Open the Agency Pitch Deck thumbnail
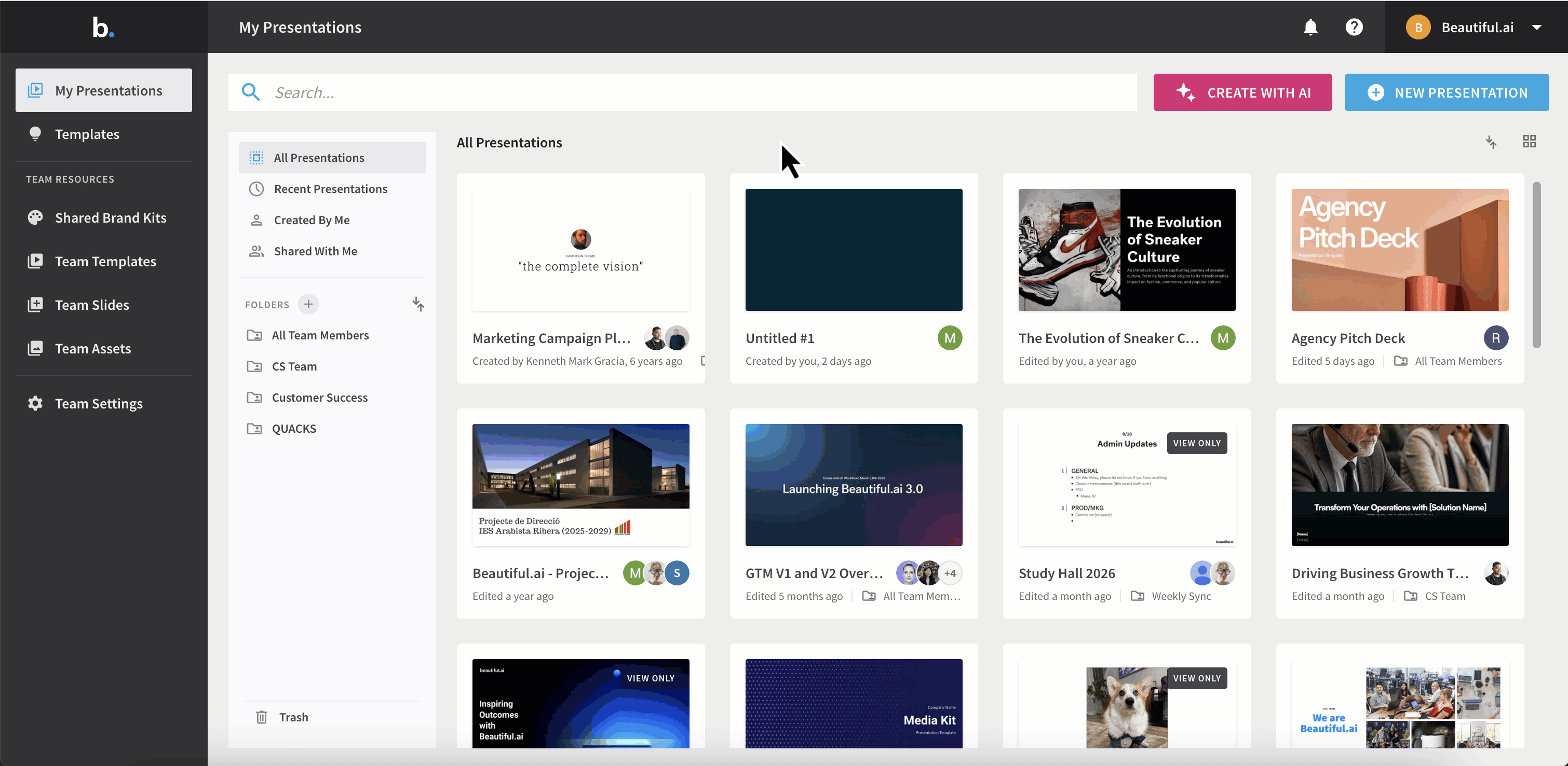The image size is (1568, 766). point(1399,250)
